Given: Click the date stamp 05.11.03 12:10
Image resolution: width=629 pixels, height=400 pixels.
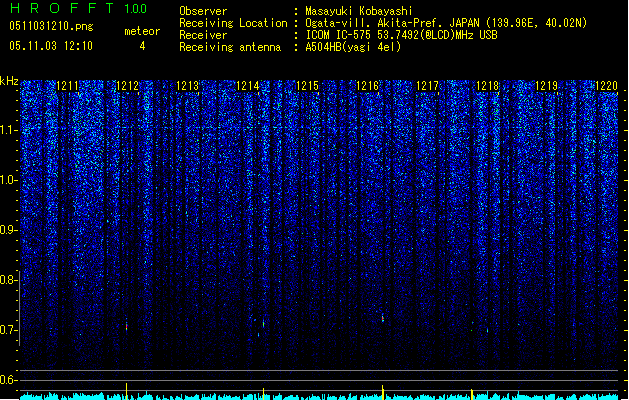Looking at the screenshot, I should (x=51, y=46).
